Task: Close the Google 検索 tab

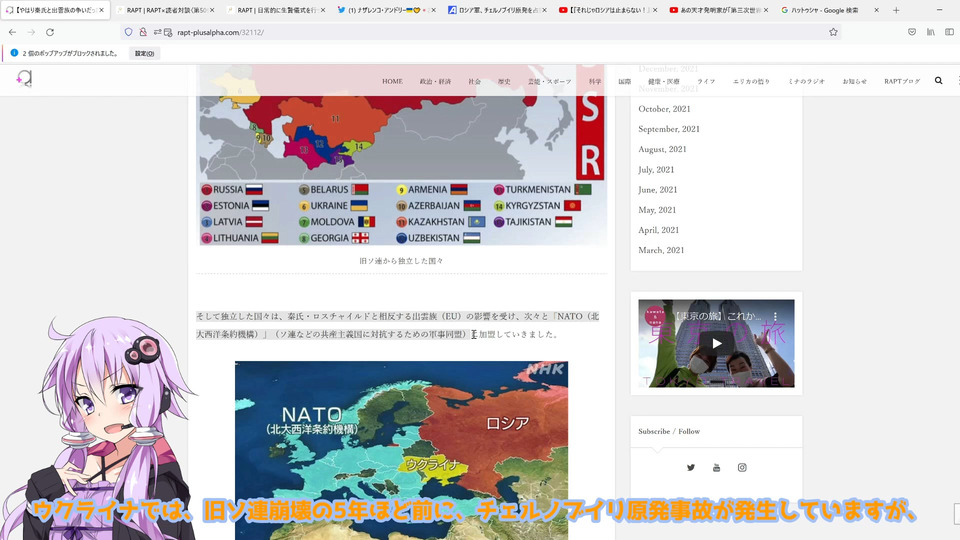Action: click(876, 10)
